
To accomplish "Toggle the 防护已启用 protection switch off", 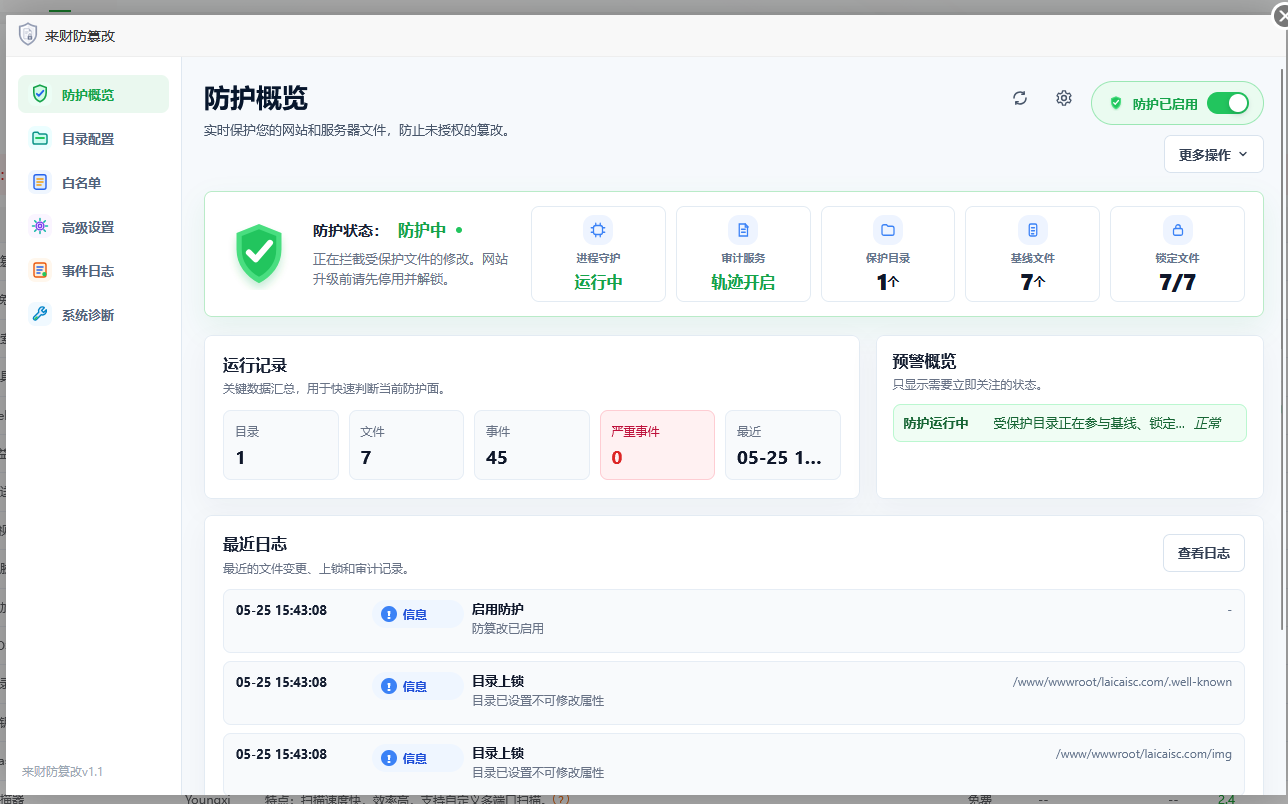I will point(1228,103).
